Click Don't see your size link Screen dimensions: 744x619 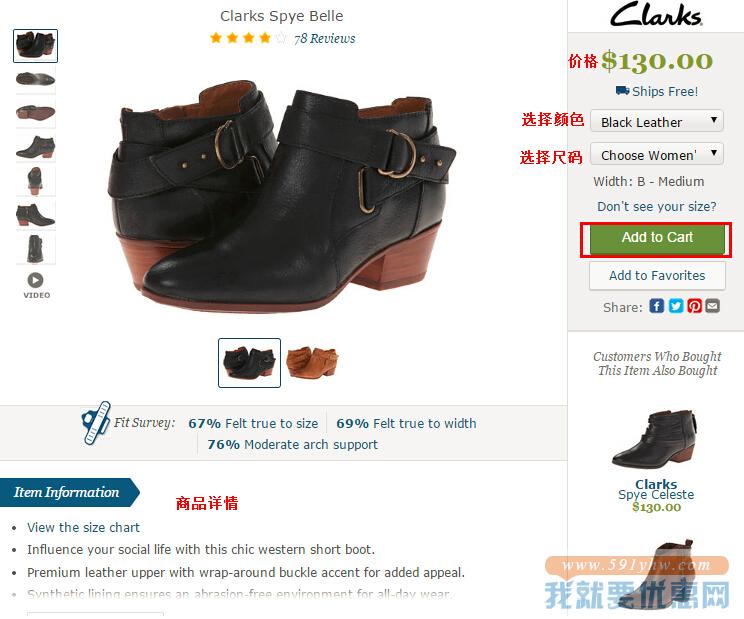click(657, 207)
